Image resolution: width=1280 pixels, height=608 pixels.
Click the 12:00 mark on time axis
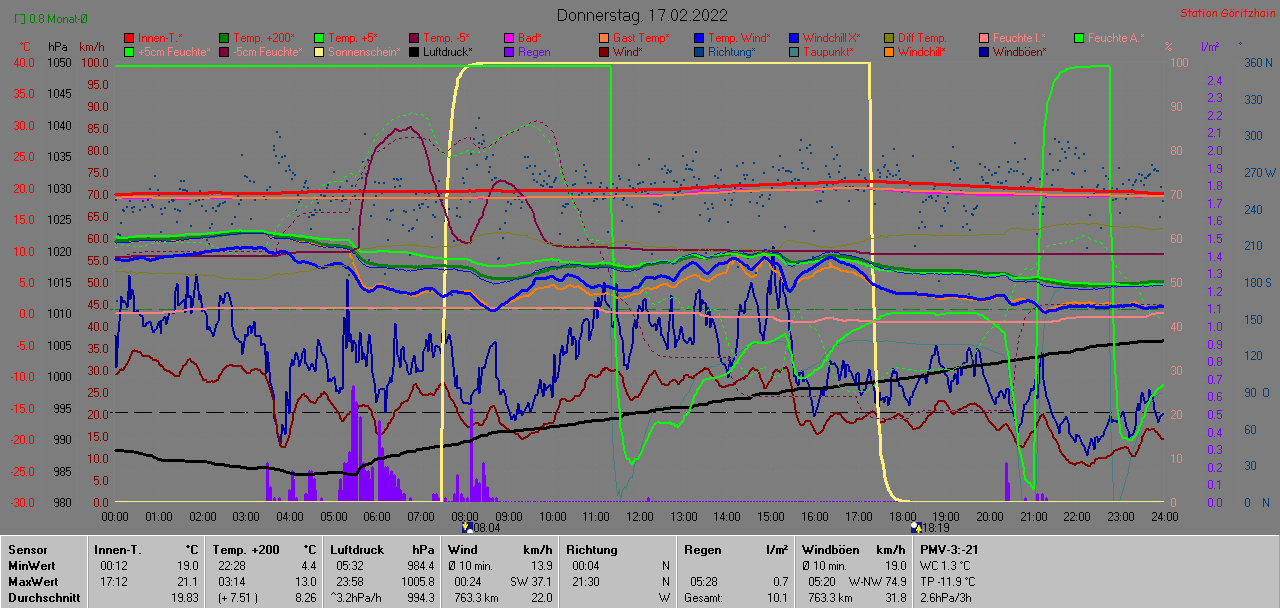[640, 517]
